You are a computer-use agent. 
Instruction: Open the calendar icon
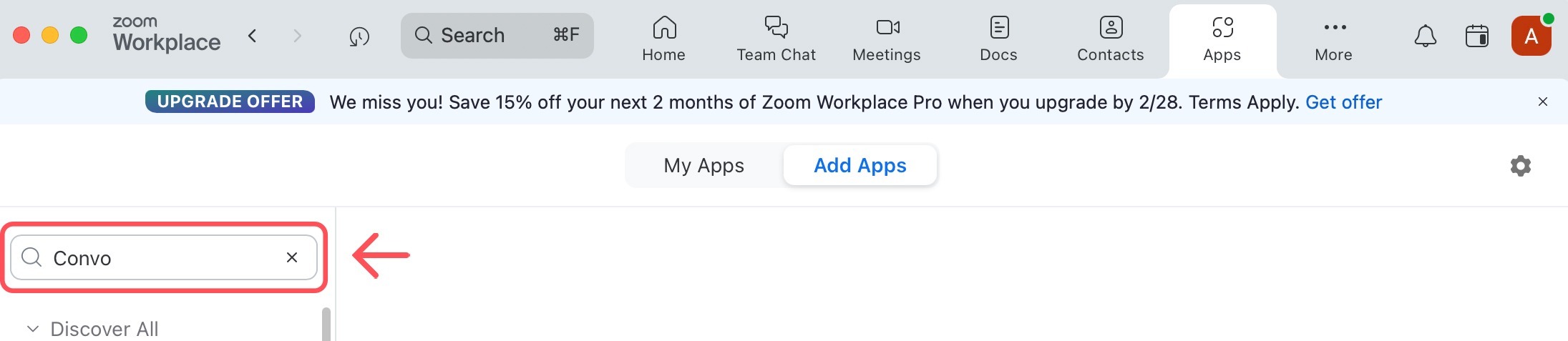[1476, 36]
